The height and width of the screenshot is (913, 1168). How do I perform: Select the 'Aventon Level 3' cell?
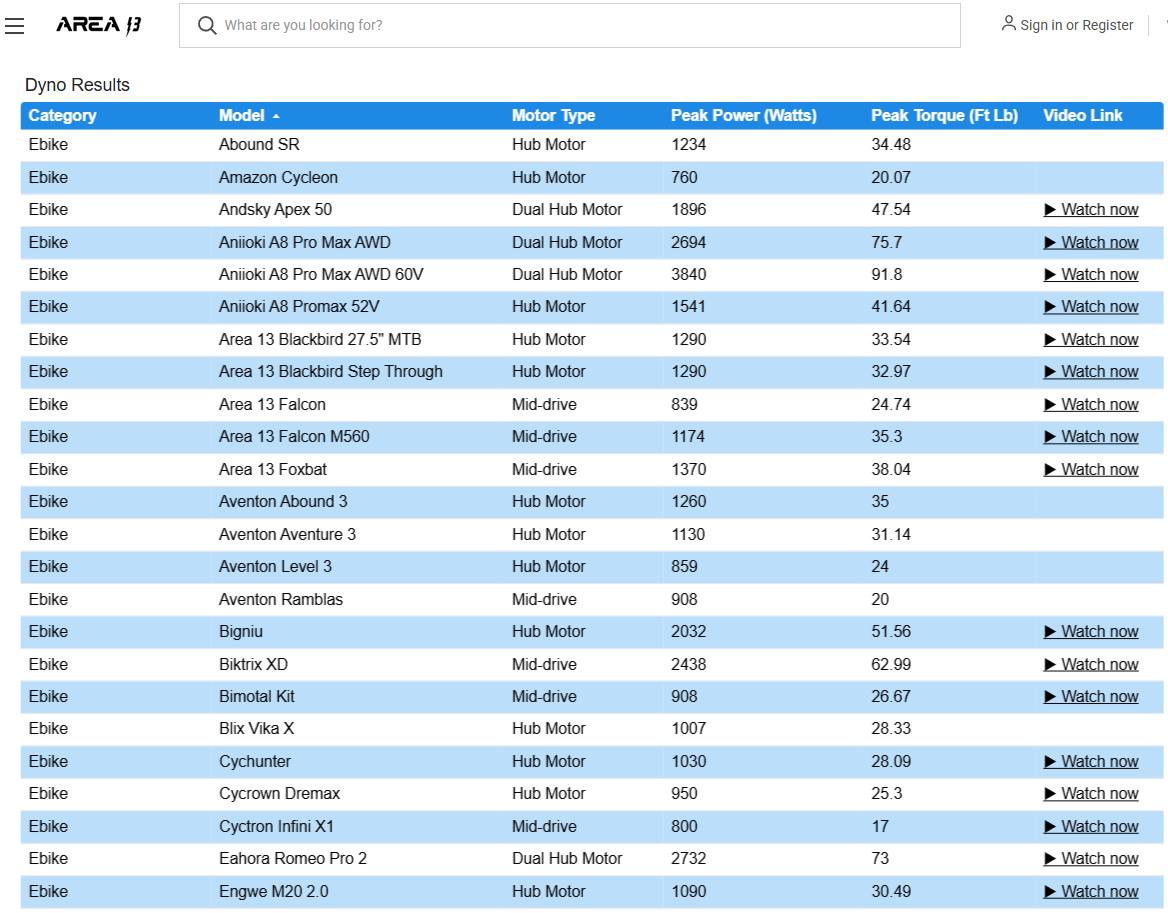[275, 567]
